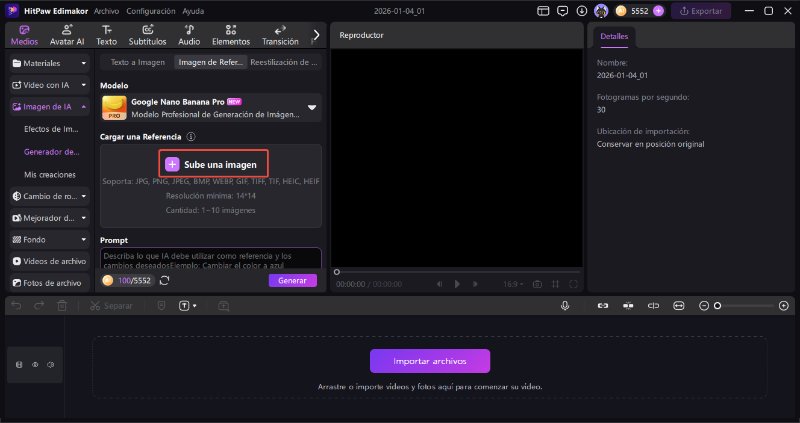The height and width of the screenshot is (423, 800).
Task: Open the Google Nano Banana Pro model dropdown
Action: (311, 107)
